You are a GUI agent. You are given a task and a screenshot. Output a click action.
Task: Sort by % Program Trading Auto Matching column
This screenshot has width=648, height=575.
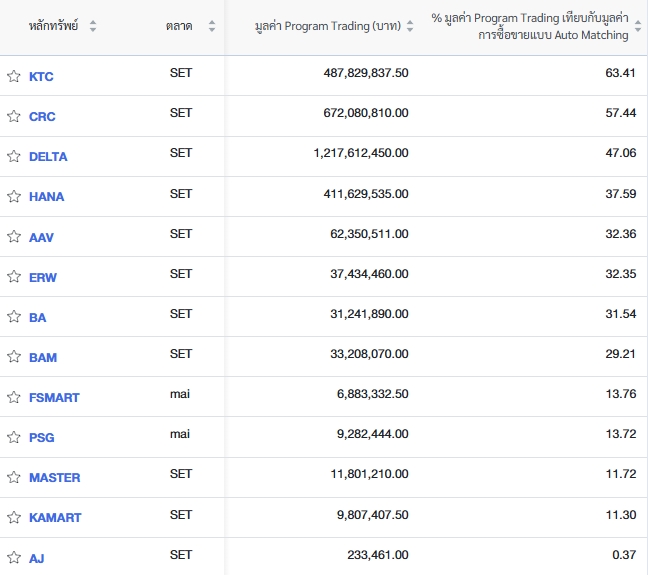638,26
